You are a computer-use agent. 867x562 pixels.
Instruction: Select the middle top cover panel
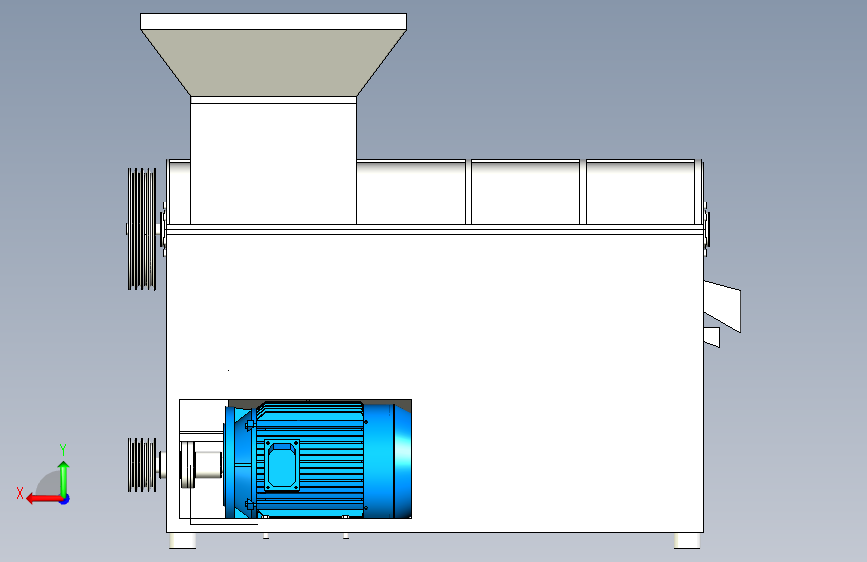(525, 192)
